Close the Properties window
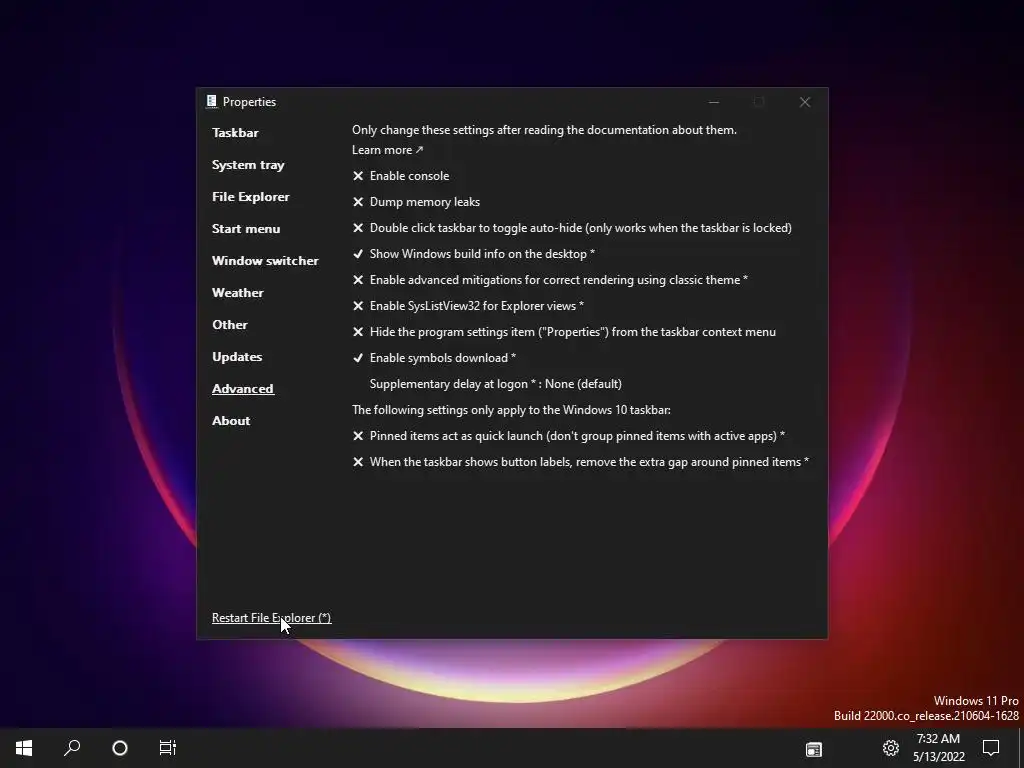Image resolution: width=1024 pixels, height=768 pixels. [805, 102]
